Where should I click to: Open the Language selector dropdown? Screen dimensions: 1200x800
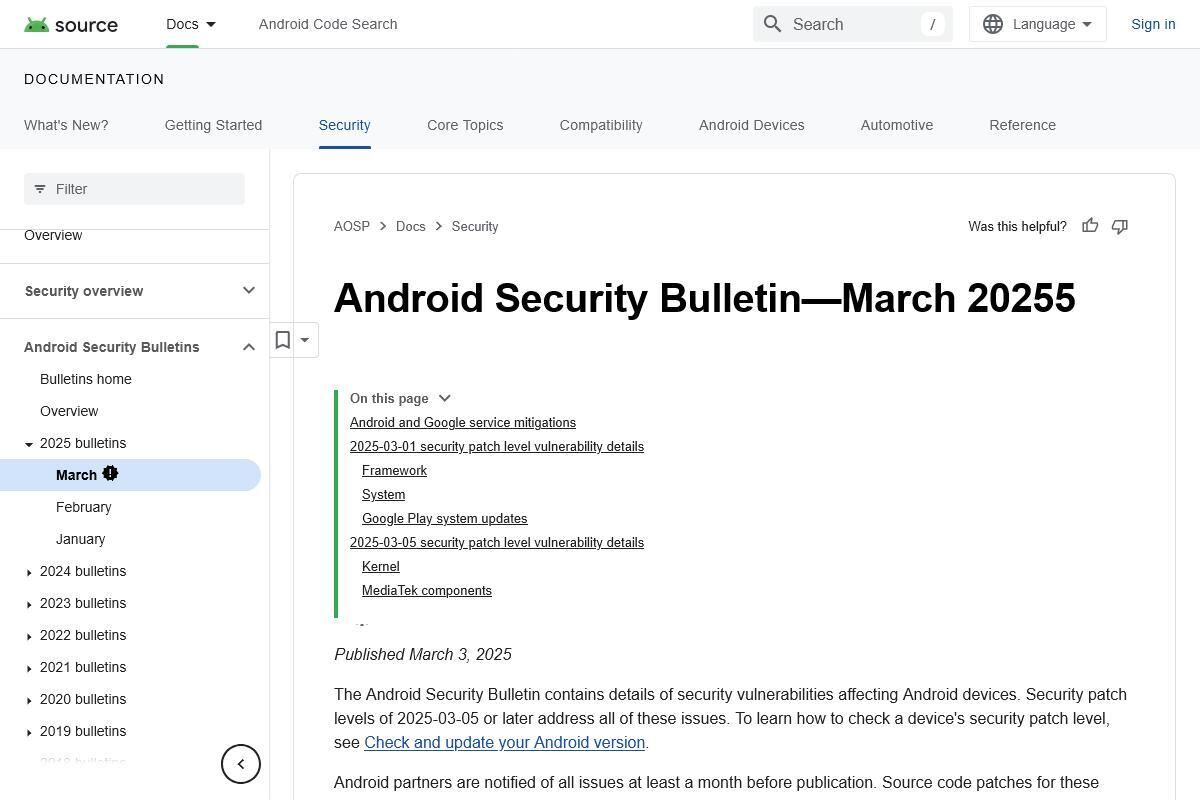(x=1038, y=24)
